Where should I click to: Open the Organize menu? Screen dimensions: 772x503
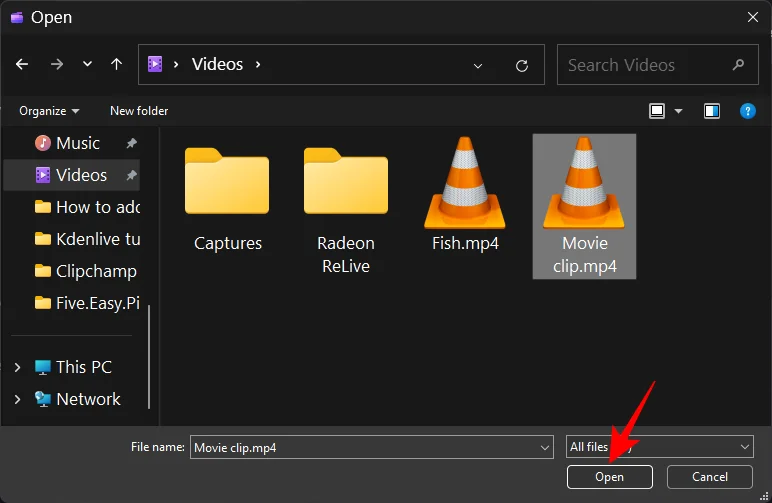click(x=49, y=111)
